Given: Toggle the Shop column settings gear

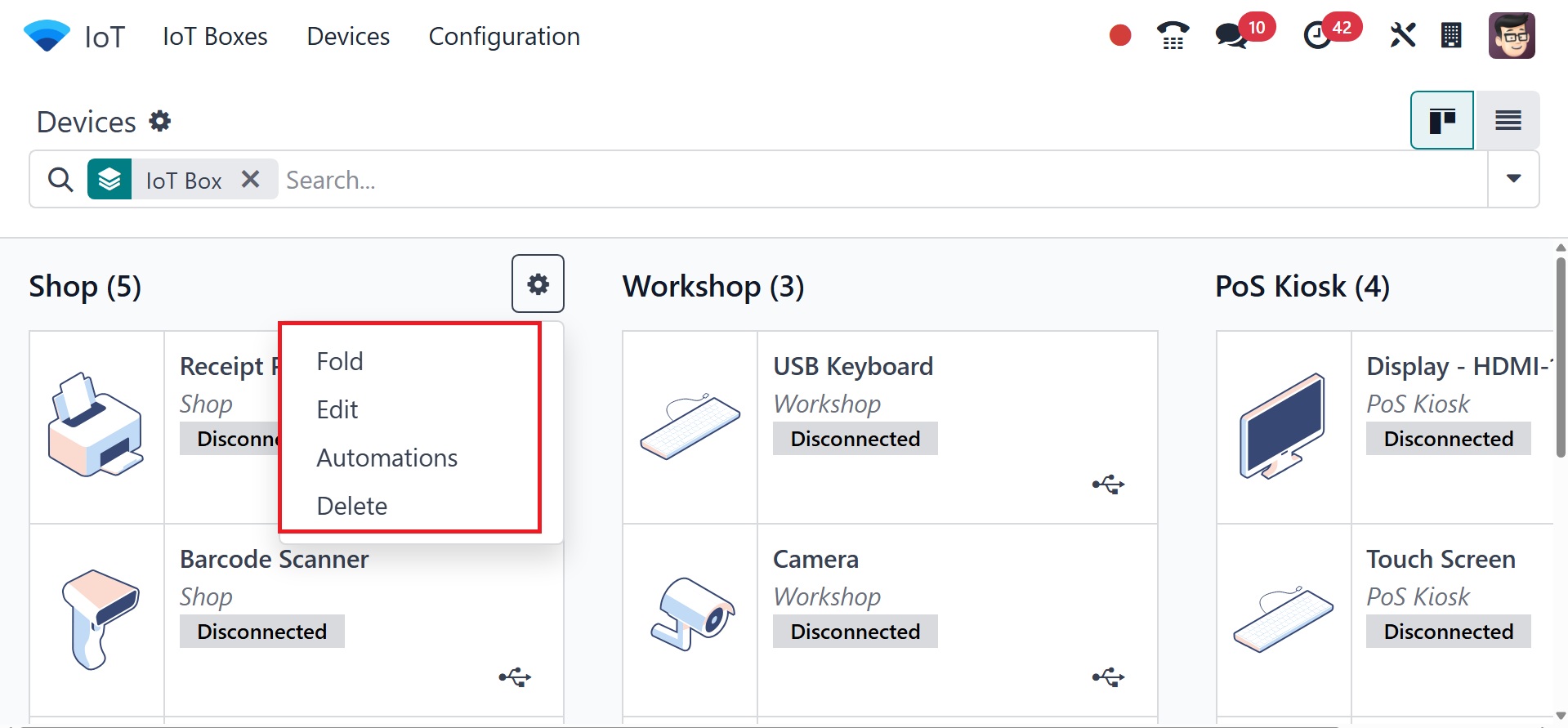Looking at the screenshot, I should (x=538, y=284).
